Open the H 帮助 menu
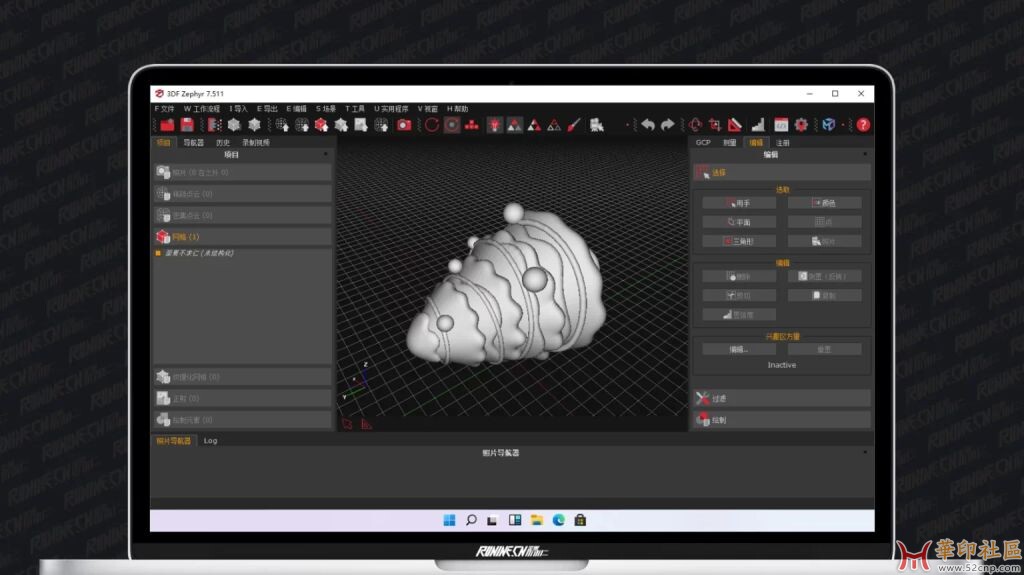 (458, 108)
